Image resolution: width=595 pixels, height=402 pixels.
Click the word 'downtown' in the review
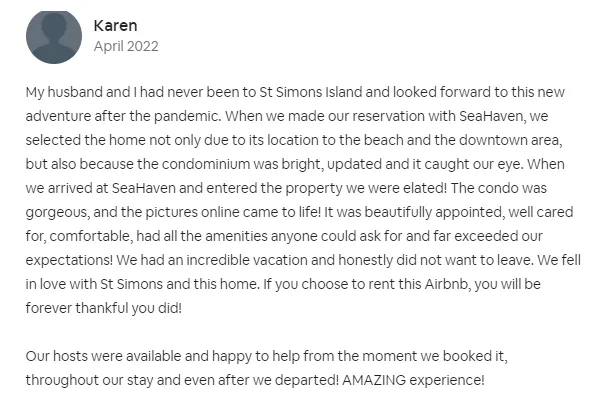pyautogui.click(x=483, y=140)
